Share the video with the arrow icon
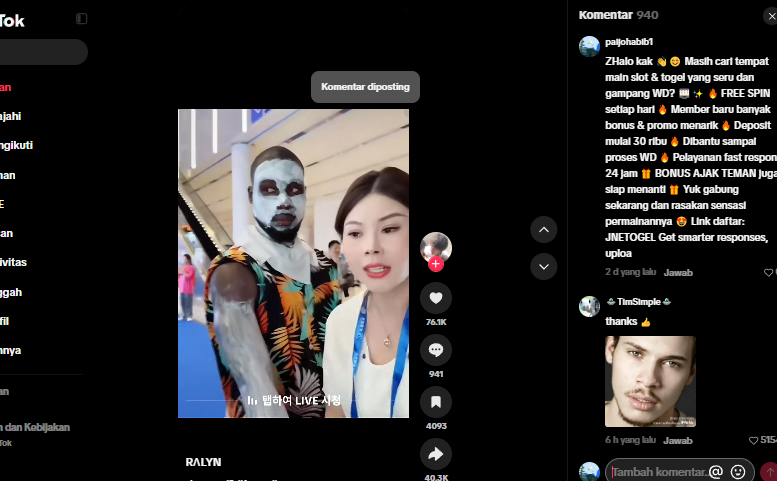Viewport: 777px width, 481px height. click(436, 454)
